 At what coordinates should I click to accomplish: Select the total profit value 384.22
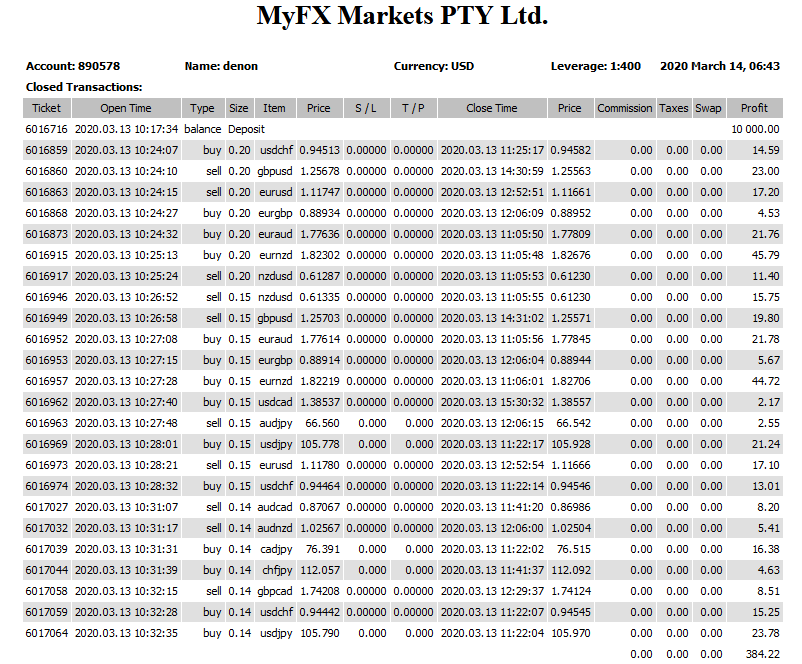pos(762,654)
